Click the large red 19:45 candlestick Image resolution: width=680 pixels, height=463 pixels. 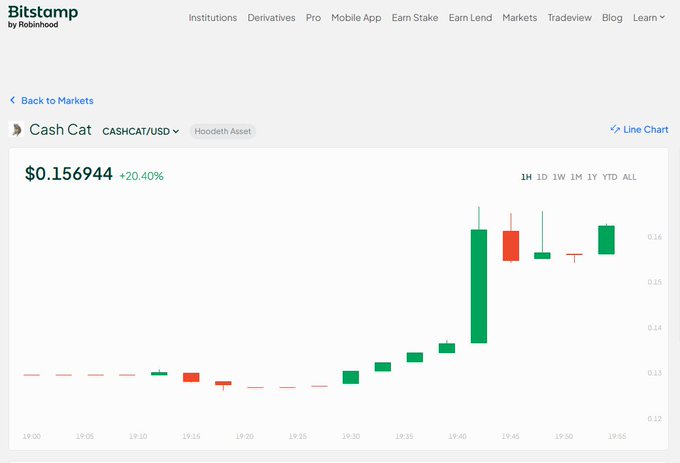(511, 246)
